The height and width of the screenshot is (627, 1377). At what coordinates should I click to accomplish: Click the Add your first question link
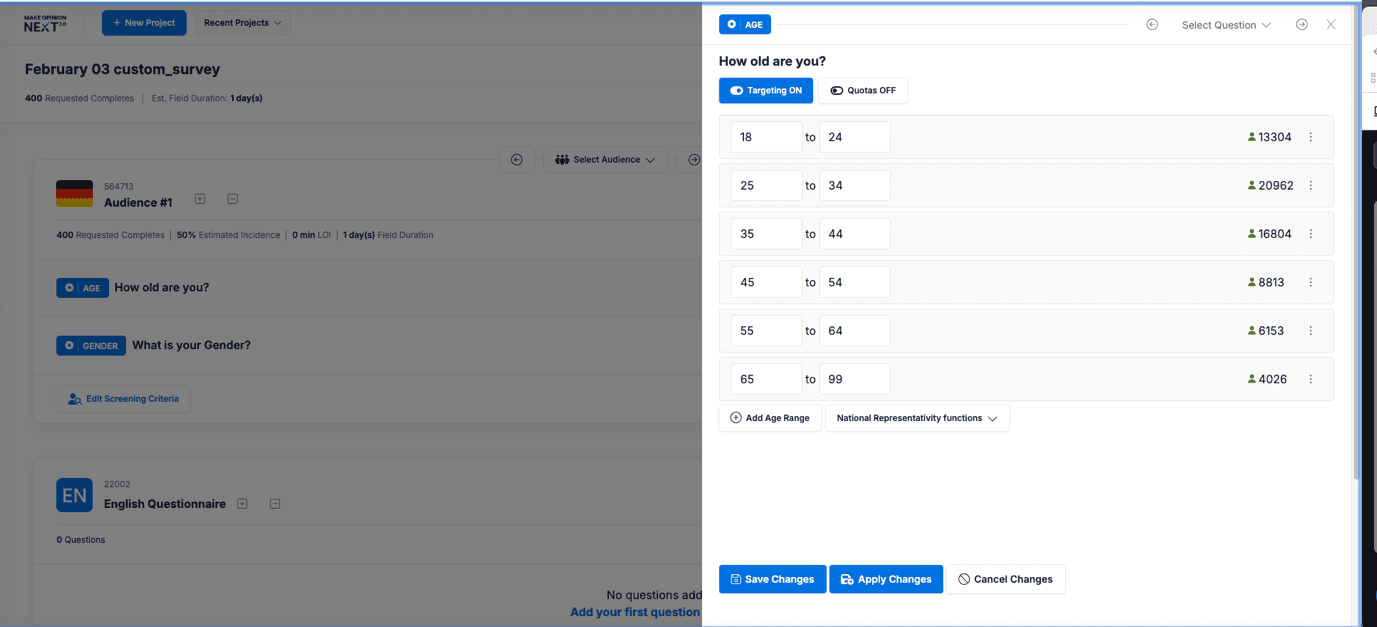pos(634,612)
